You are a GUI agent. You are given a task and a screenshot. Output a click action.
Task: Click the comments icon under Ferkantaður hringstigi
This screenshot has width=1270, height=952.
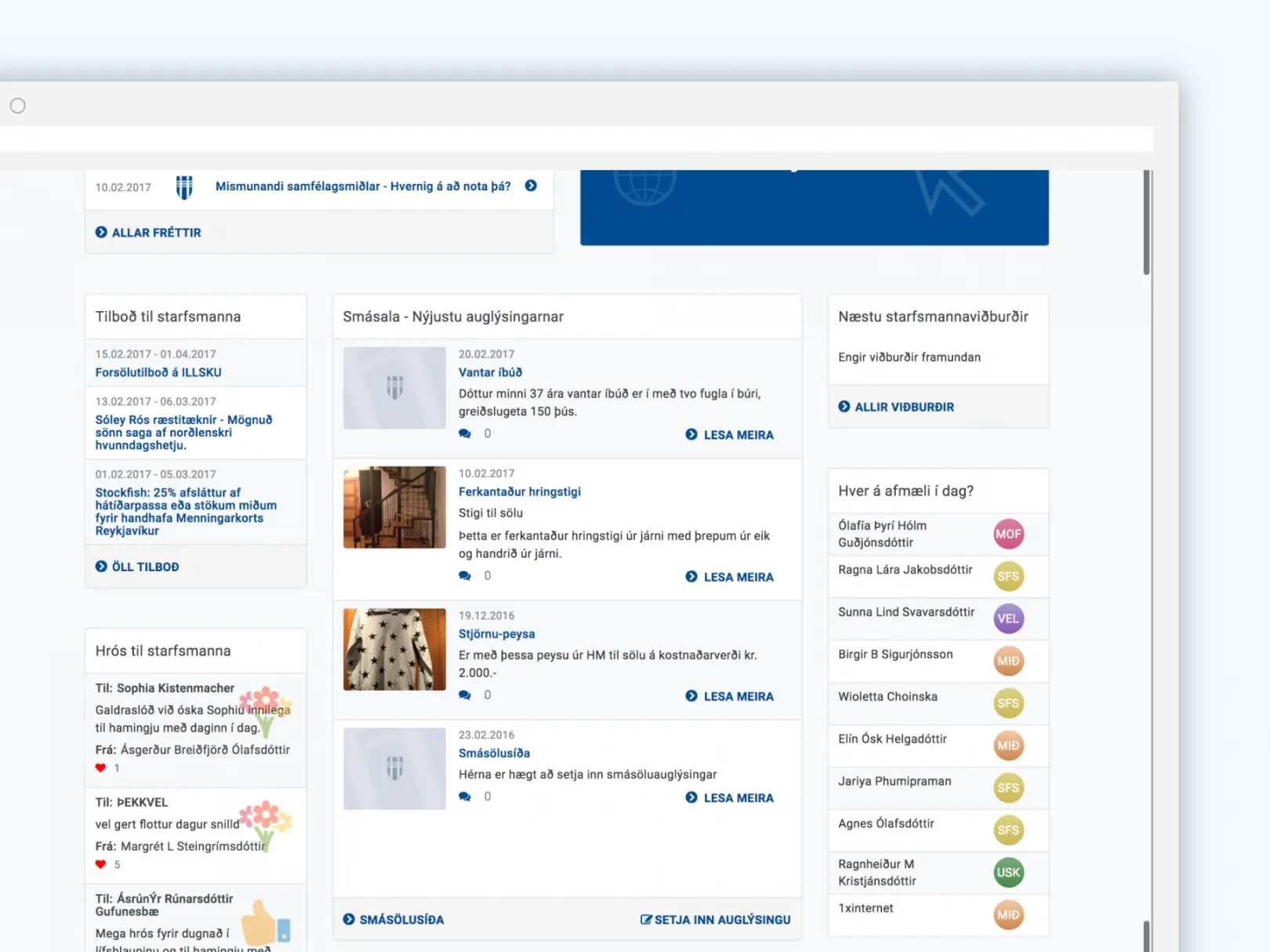(465, 576)
